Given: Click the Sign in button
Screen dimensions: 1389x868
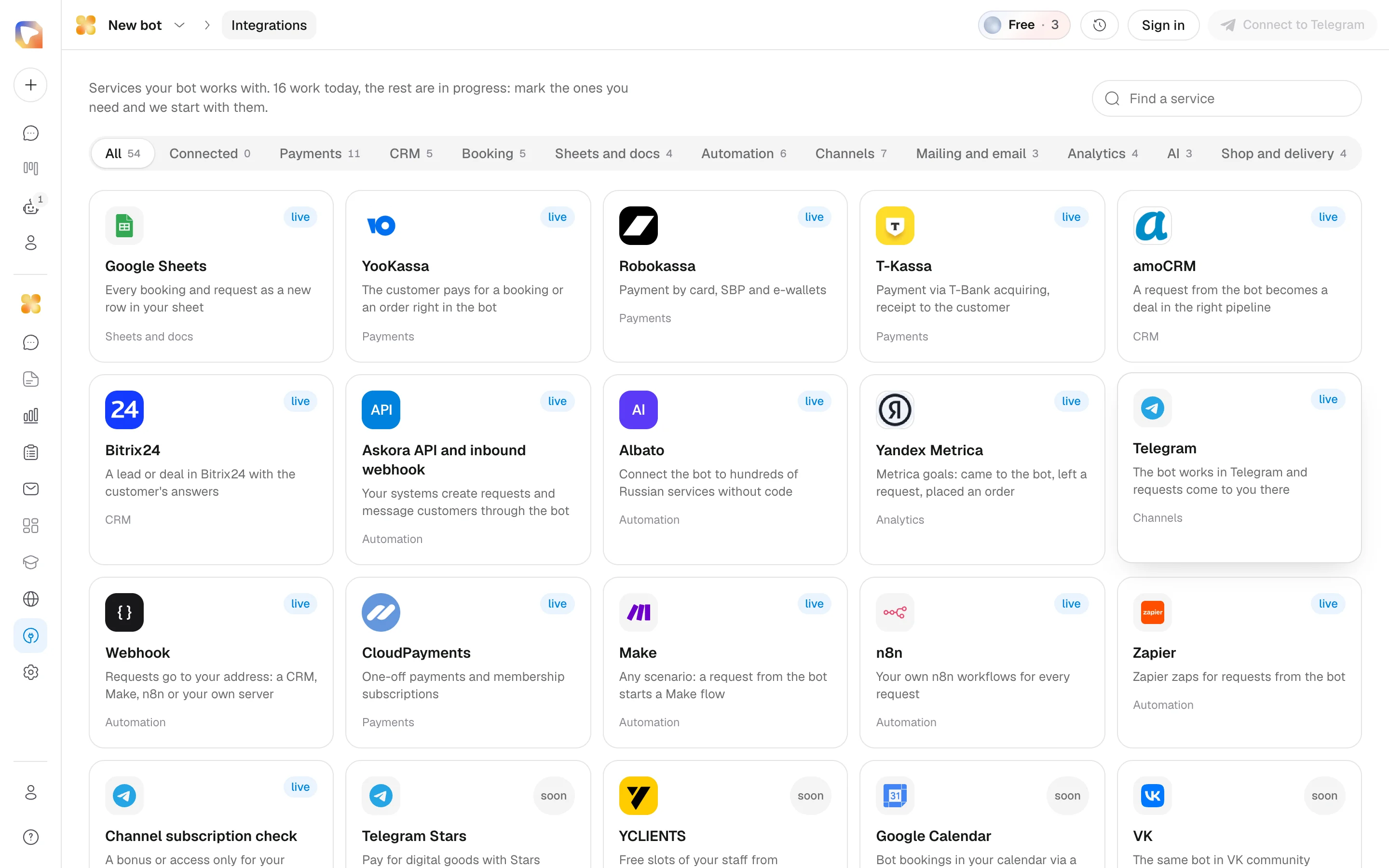Looking at the screenshot, I should [x=1163, y=25].
